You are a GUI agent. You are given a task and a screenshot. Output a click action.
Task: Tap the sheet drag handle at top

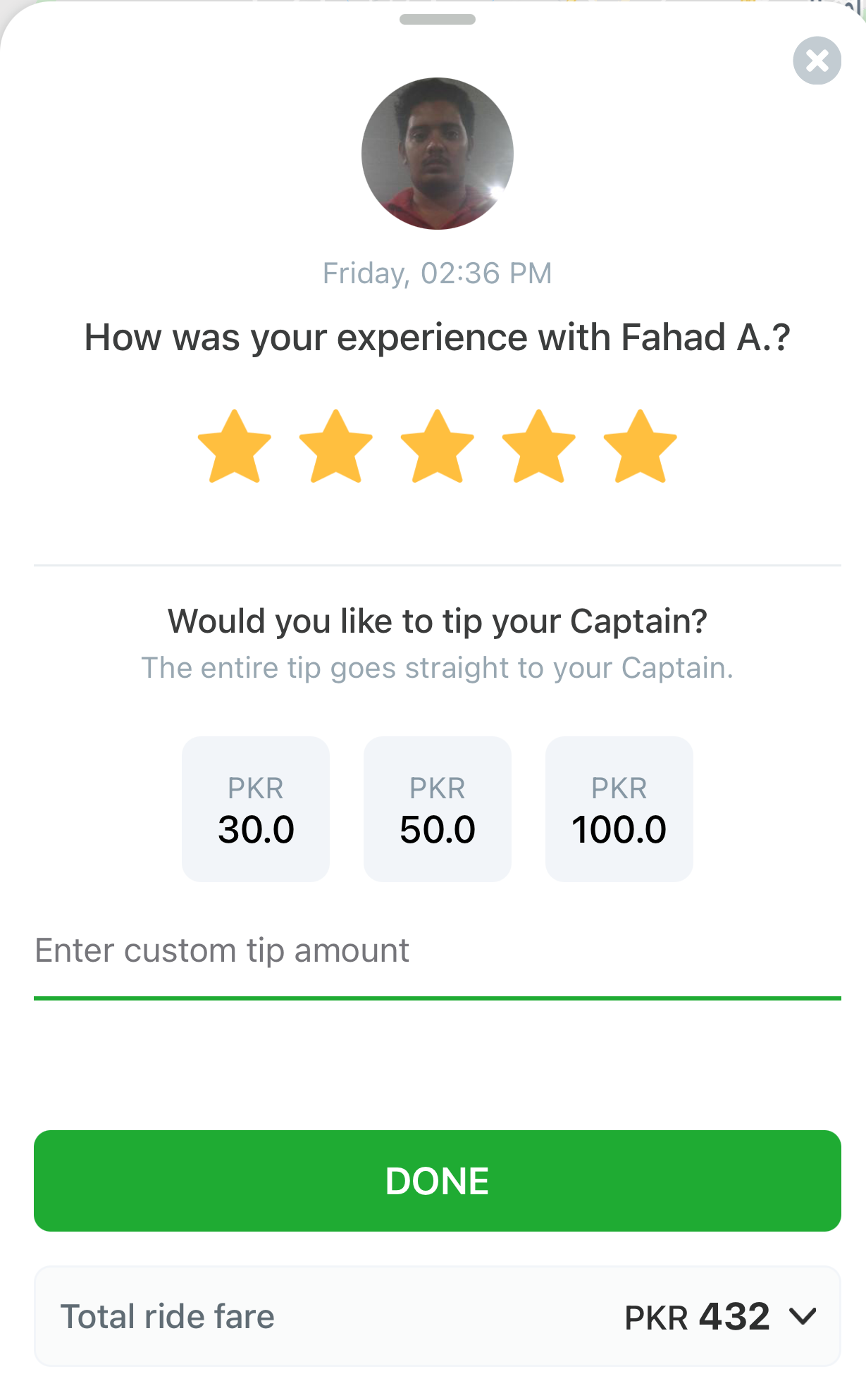tap(438, 20)
